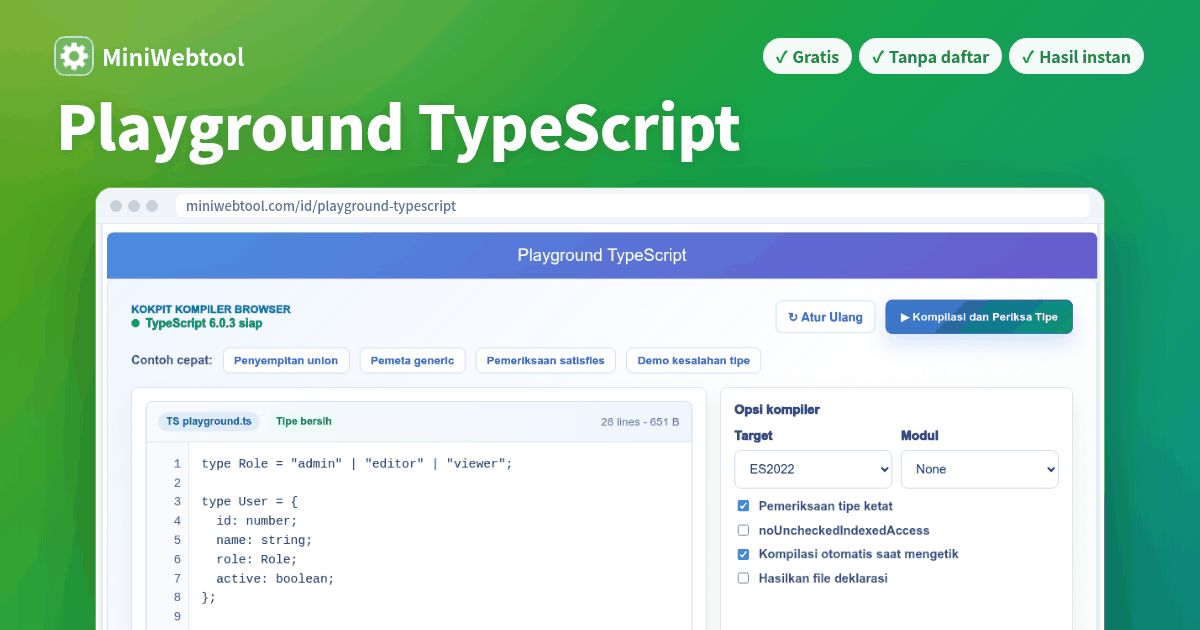Click code line 1 type Role declaration
This screenshot has width=1200, height=630.
tap(357, 463)
